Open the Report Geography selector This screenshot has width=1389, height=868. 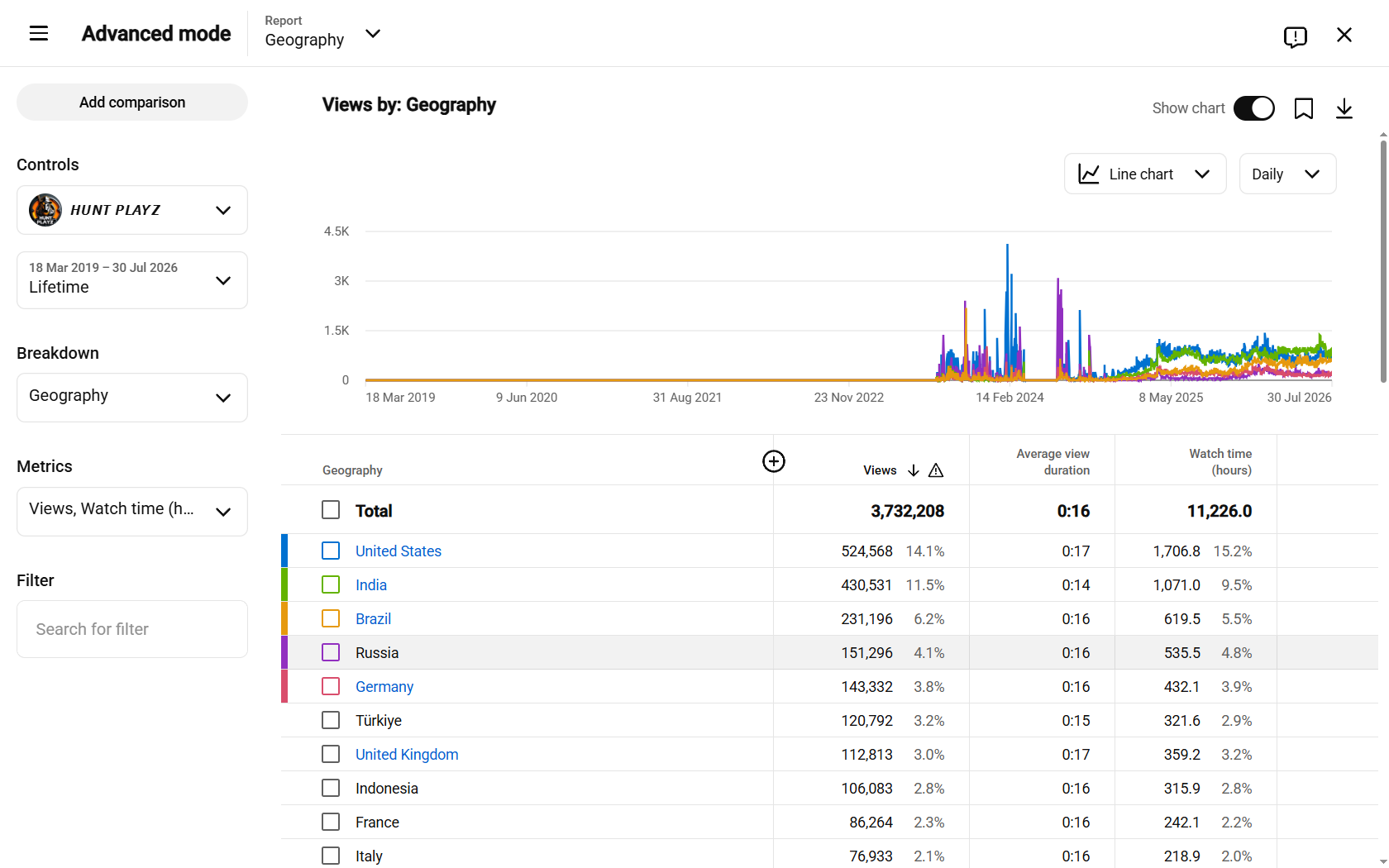coord(322,33)
